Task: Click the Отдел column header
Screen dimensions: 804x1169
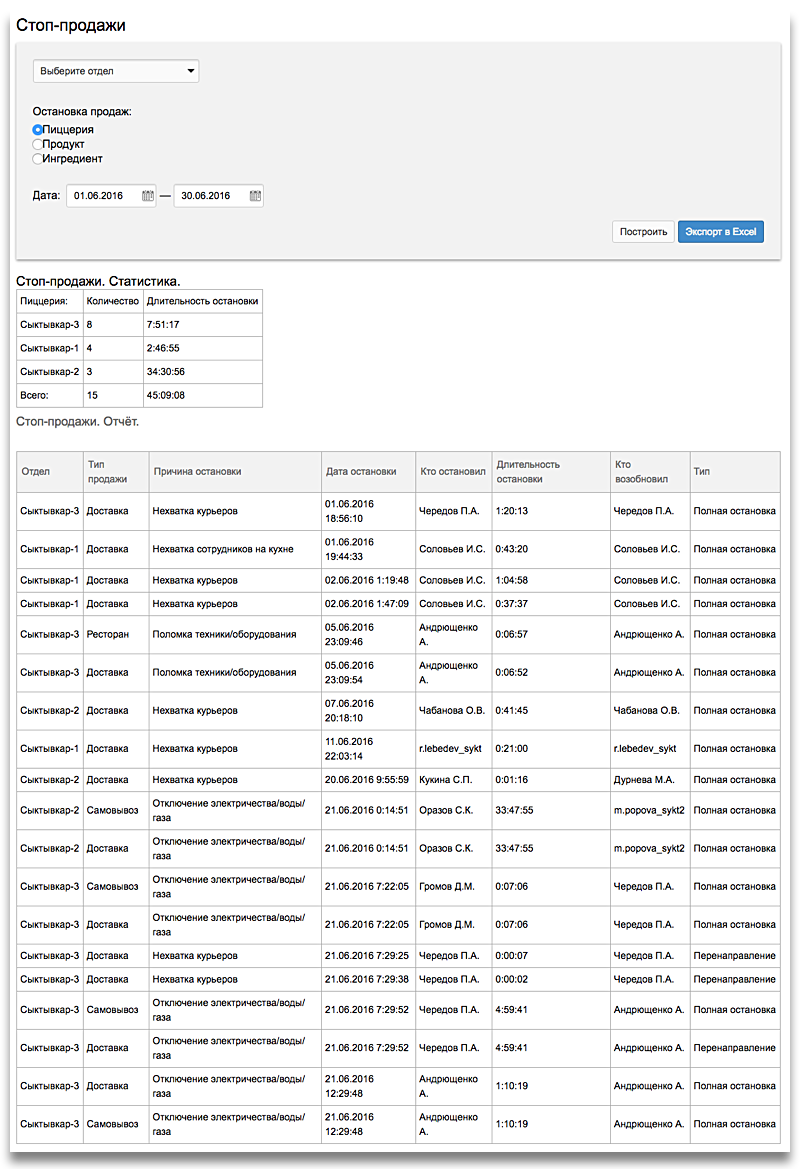Action: [x=49, y=472]
